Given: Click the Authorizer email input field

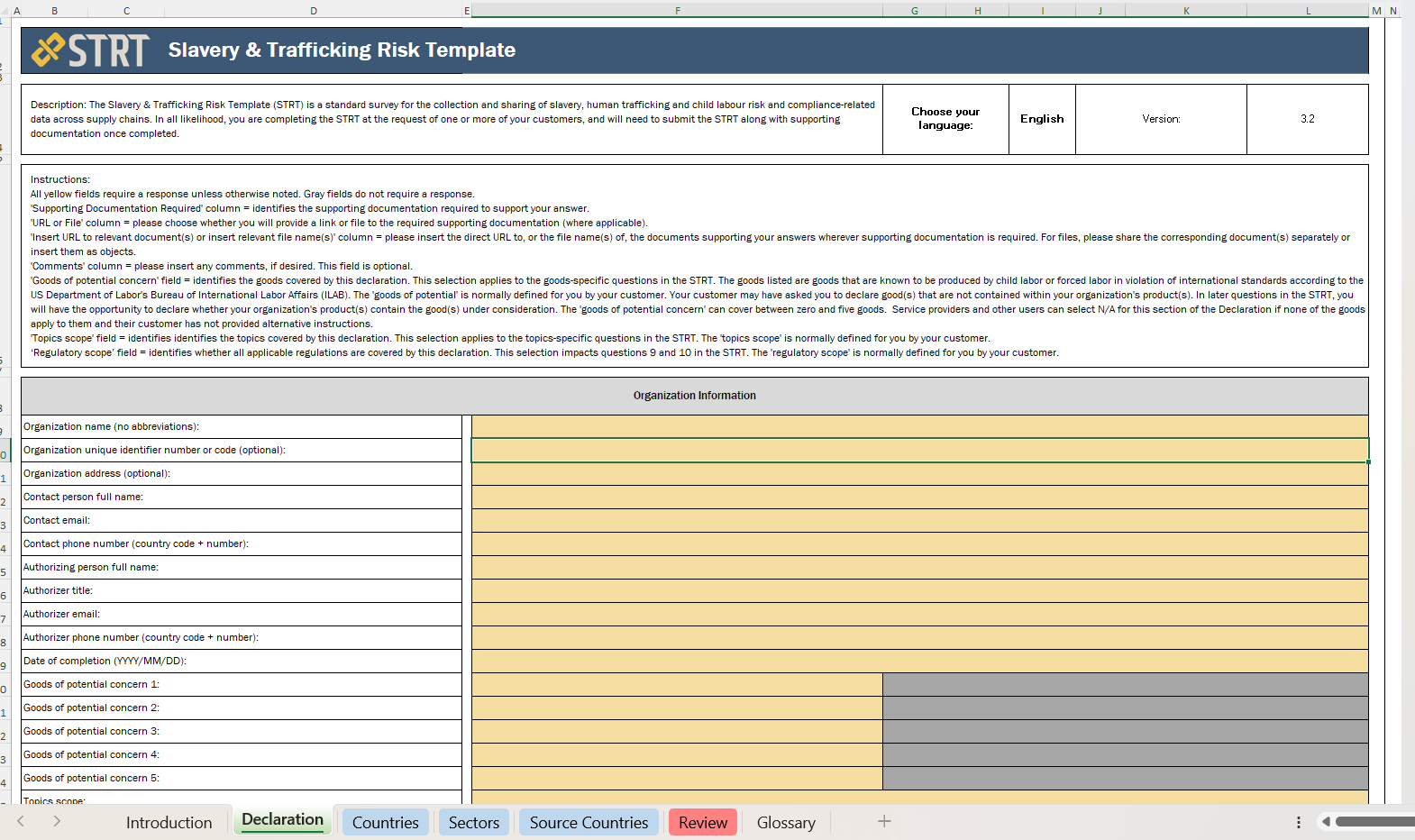Looking at the screenshot, I should [x=919, y=615].
